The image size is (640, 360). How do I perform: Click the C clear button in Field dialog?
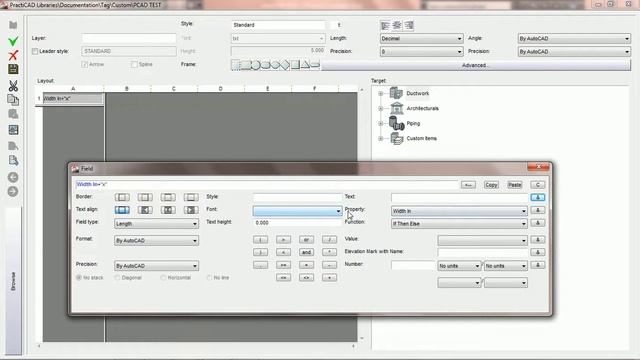(538, 185)
